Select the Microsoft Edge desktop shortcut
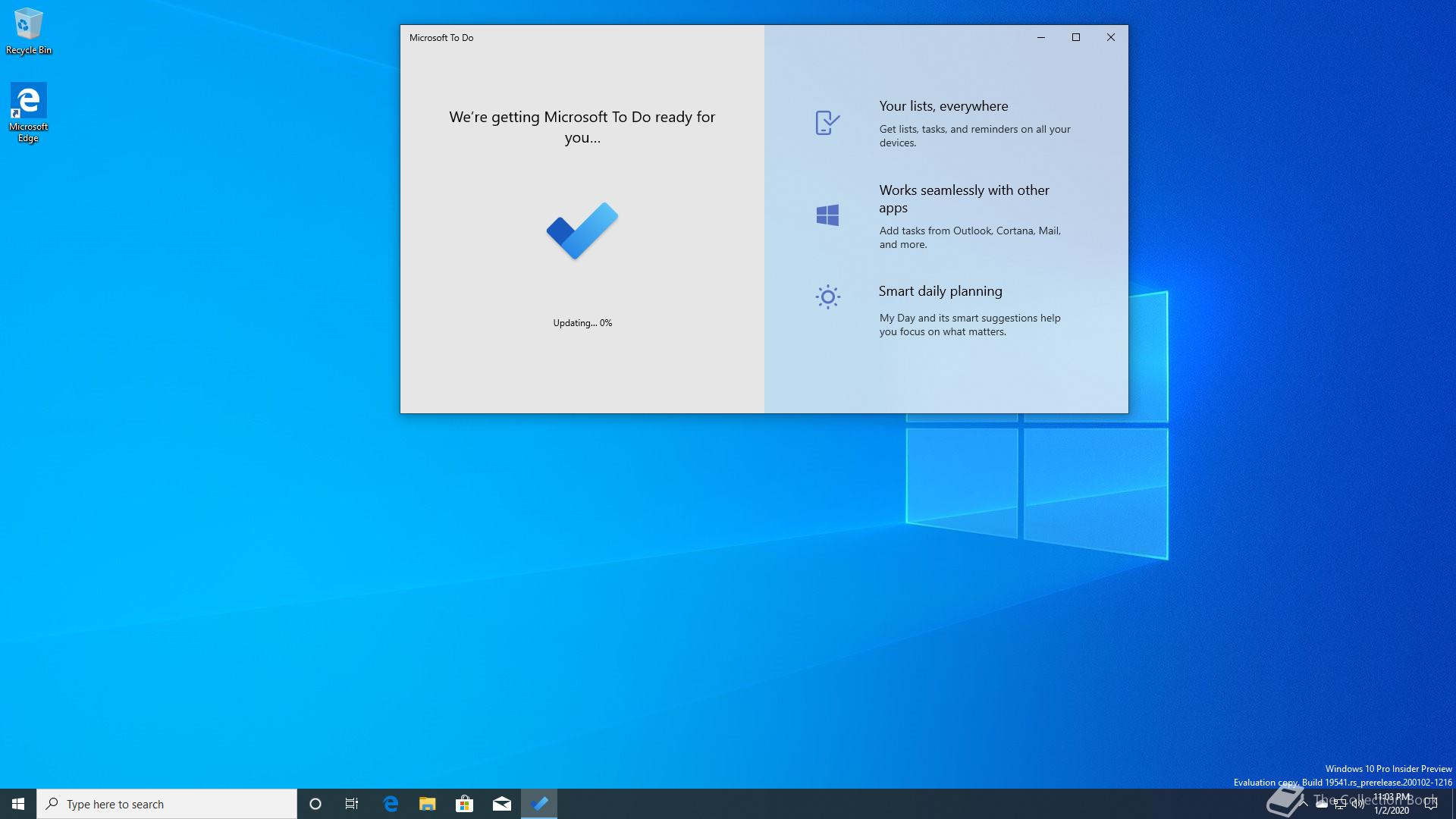 (x=29, y=112)
